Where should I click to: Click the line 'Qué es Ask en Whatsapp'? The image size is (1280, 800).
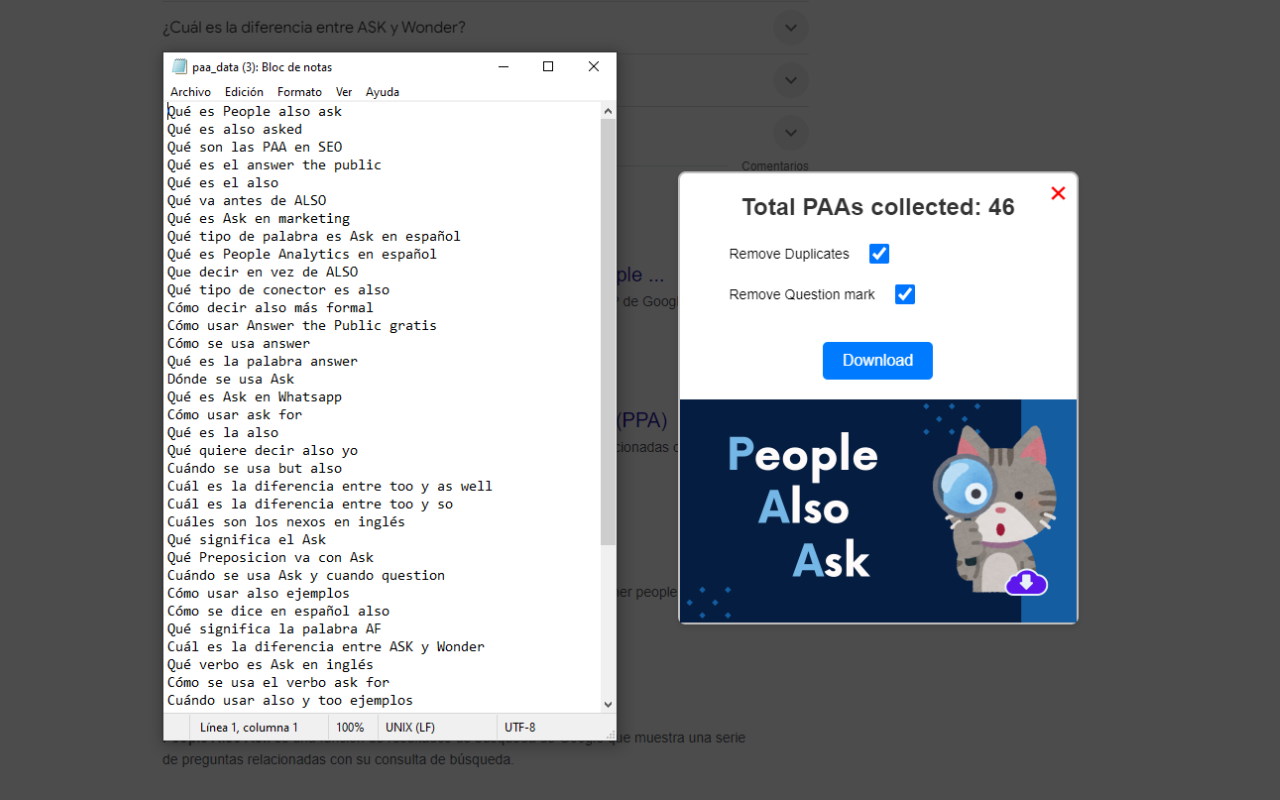point(255,397)
